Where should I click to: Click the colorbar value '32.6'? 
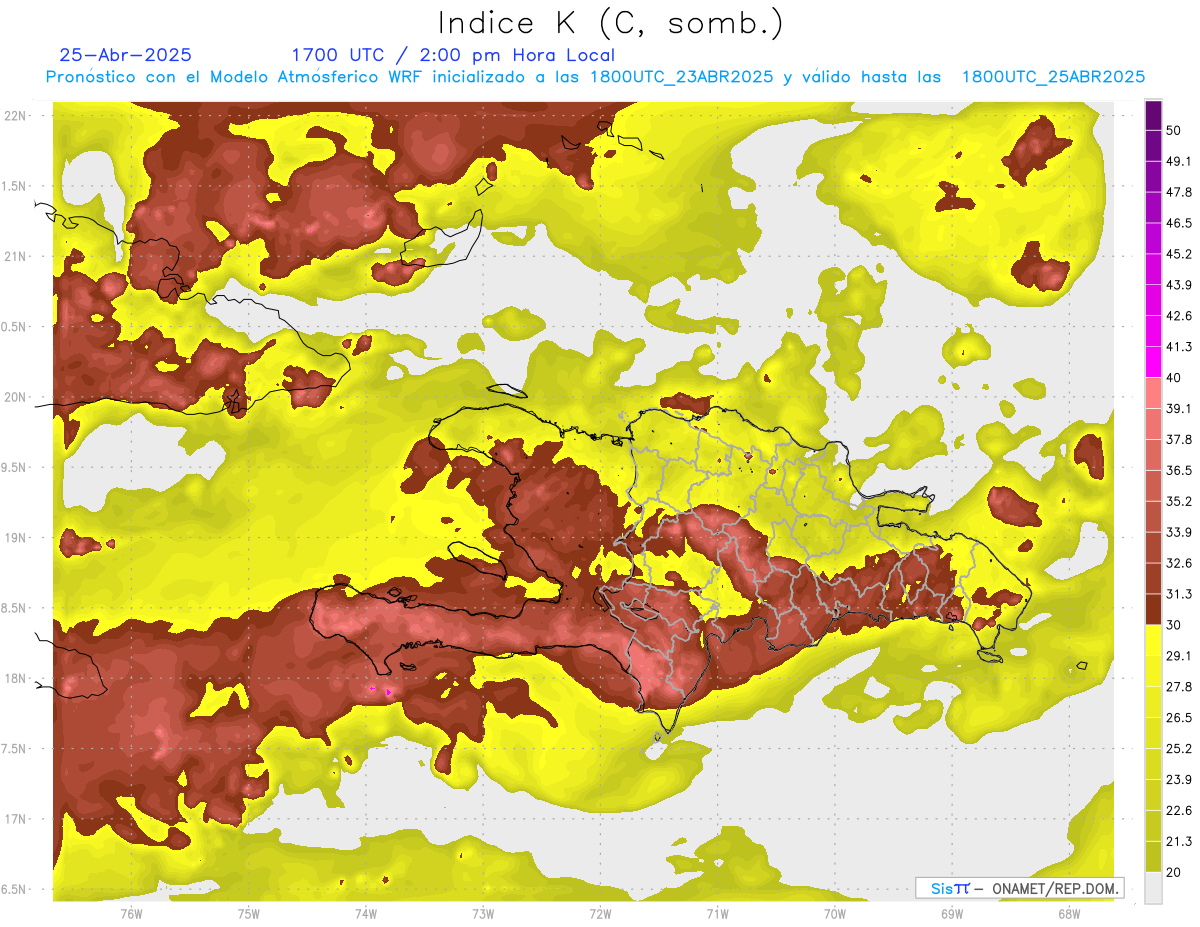coord(1179,563)
